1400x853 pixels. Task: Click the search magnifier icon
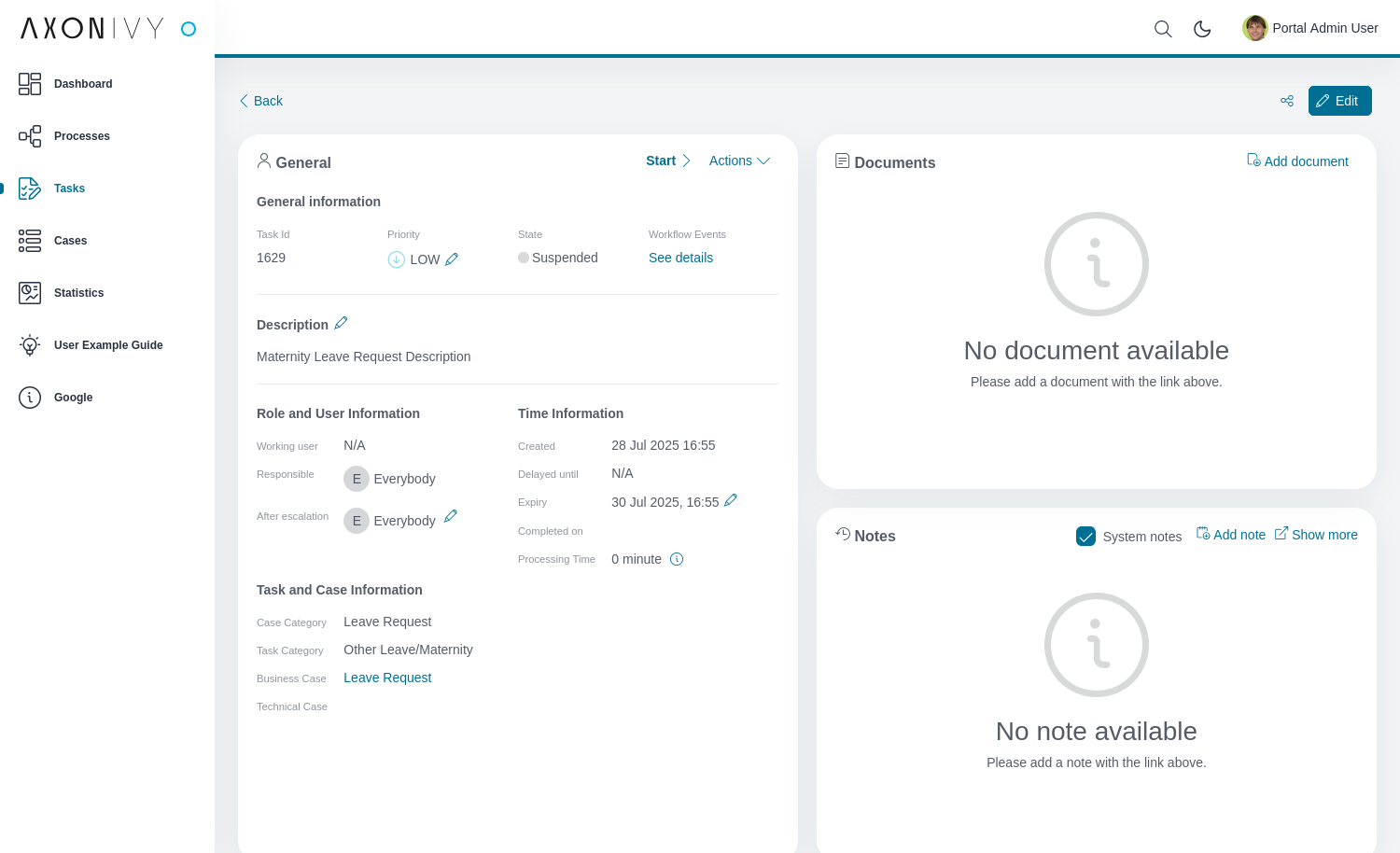tap(1163, 29)
